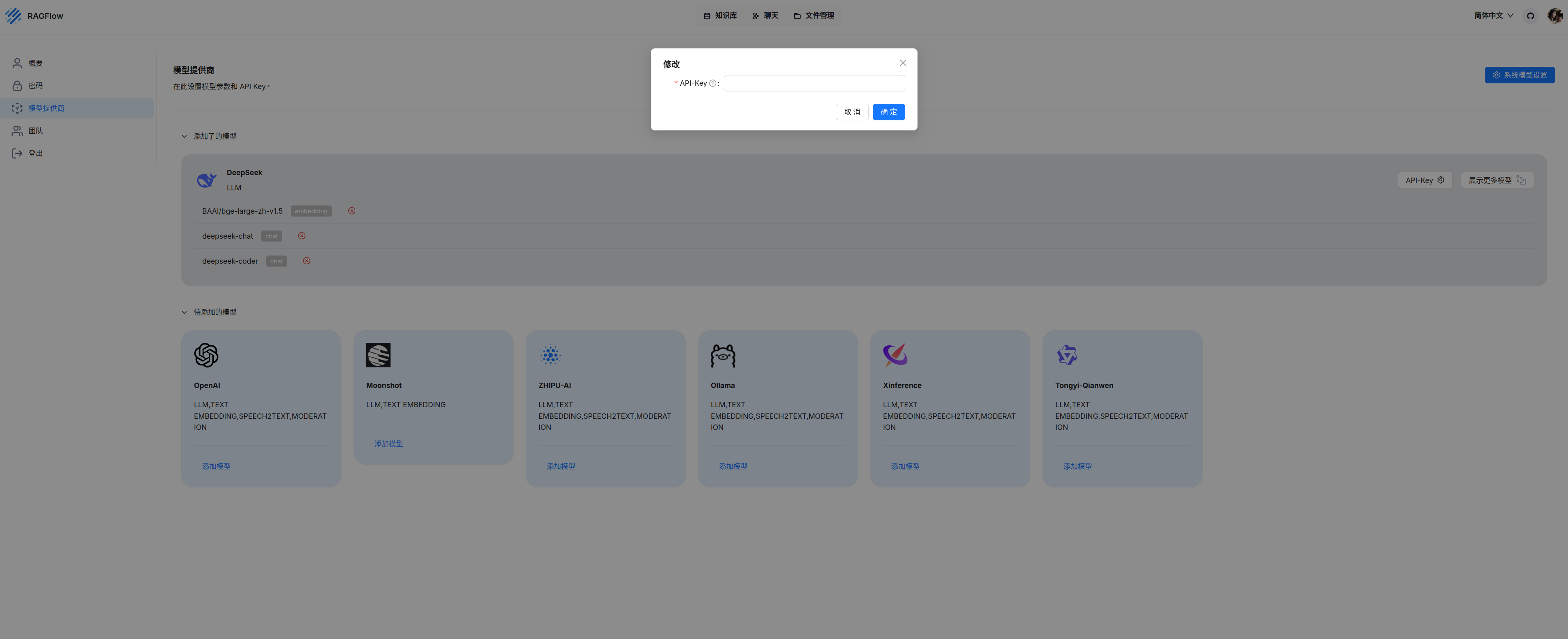Select the ZHIPU-AI snowflake logo
This screenshot has height=639, width=1568.
[x=550, y=355]
